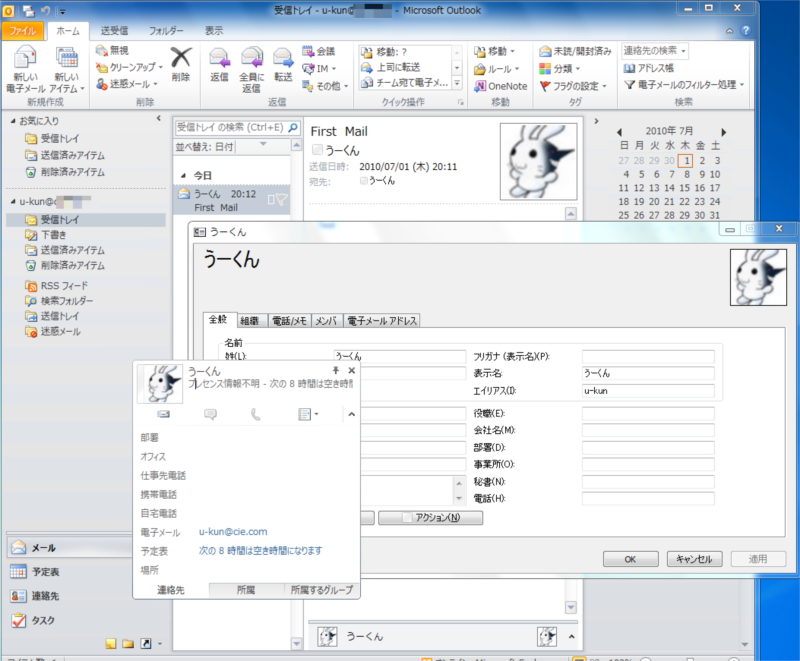Click OK in the contact properties dialog

(x=631, y=559)
